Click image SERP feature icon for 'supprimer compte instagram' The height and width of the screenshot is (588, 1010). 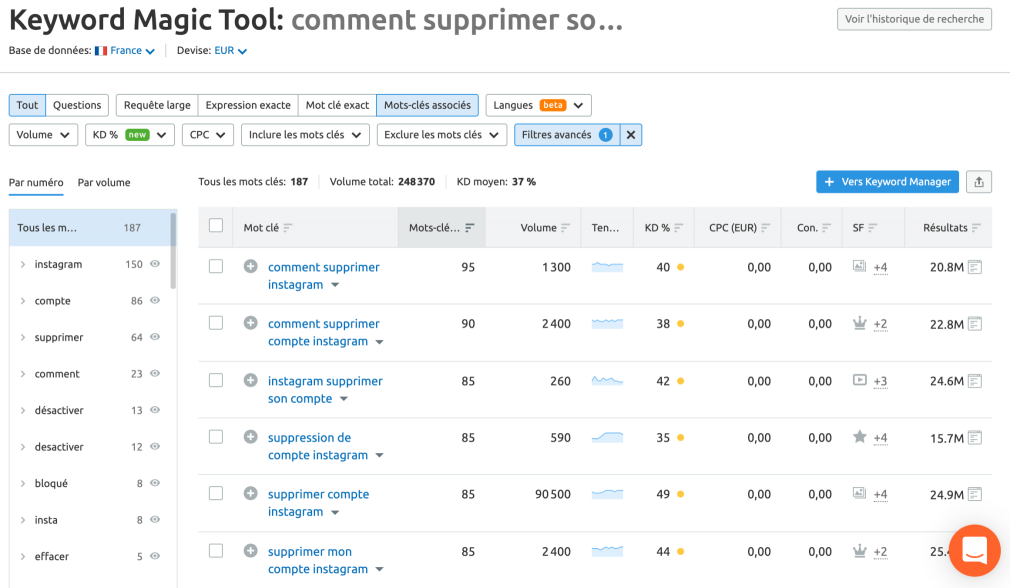859,493
